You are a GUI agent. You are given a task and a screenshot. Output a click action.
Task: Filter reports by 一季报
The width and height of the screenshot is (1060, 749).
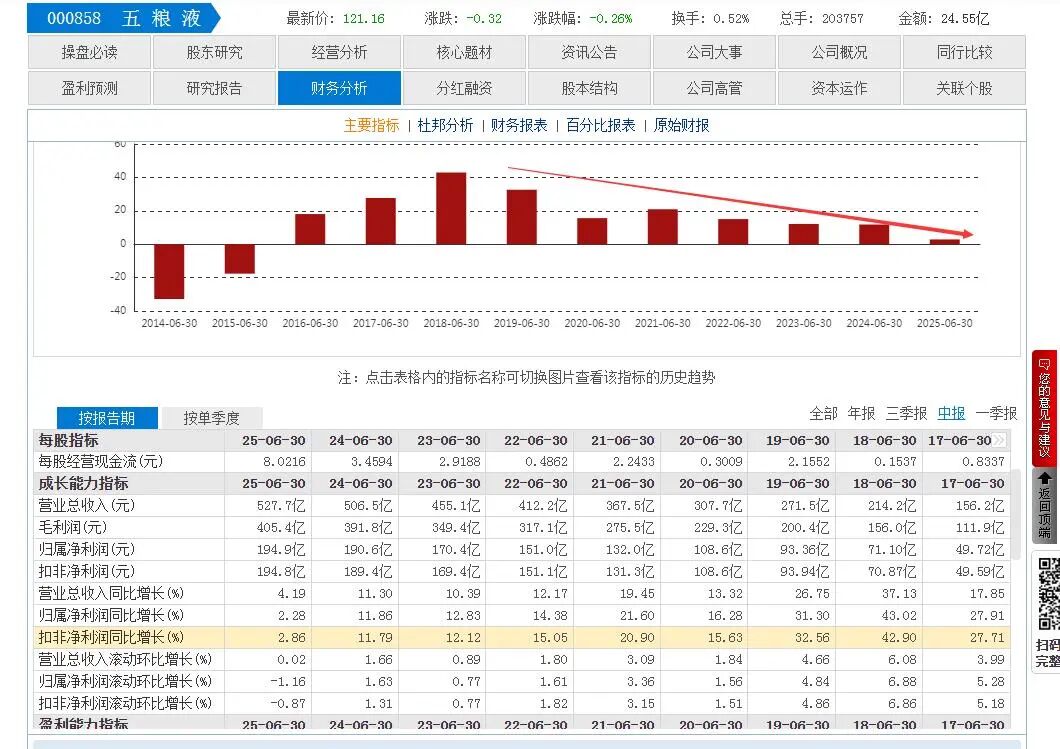(x=996, y=413)
